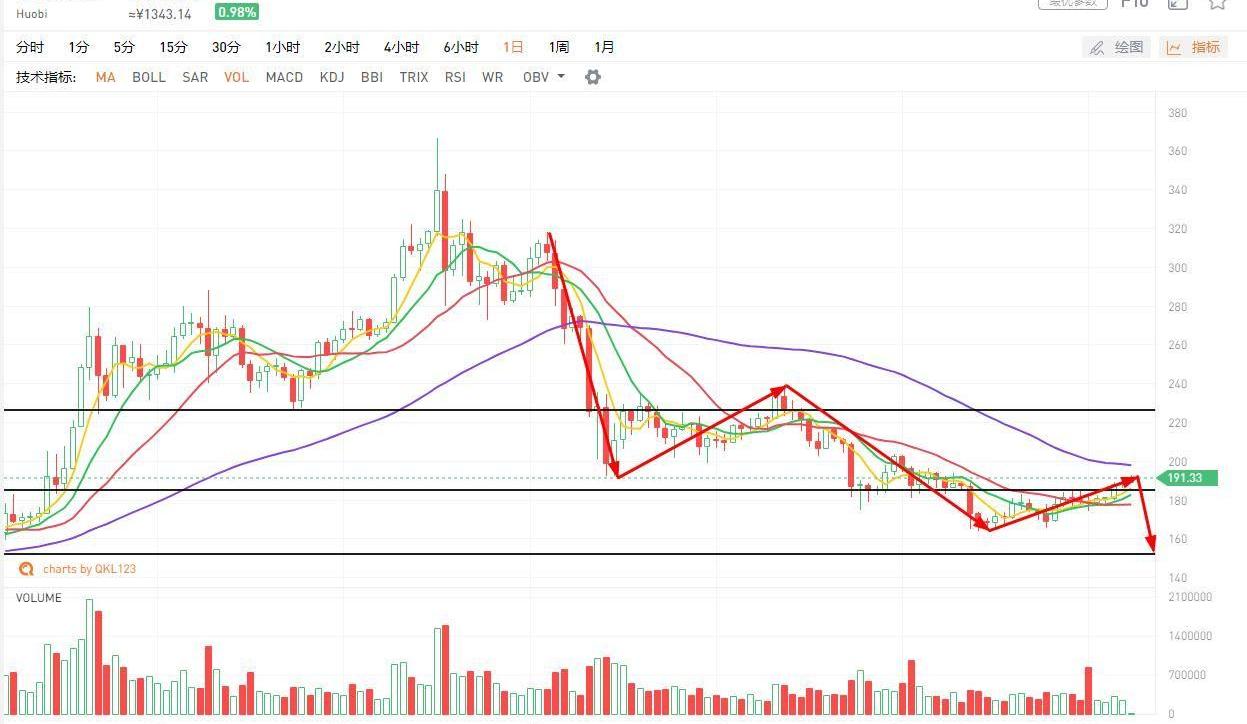Screen dimensions: 1247x724
Task: Click the favorite star icon
Action: (1217, 4)
